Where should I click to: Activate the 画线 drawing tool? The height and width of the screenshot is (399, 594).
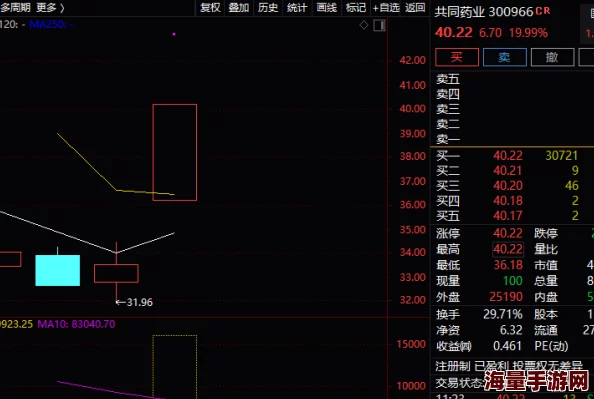click(327, 8)
